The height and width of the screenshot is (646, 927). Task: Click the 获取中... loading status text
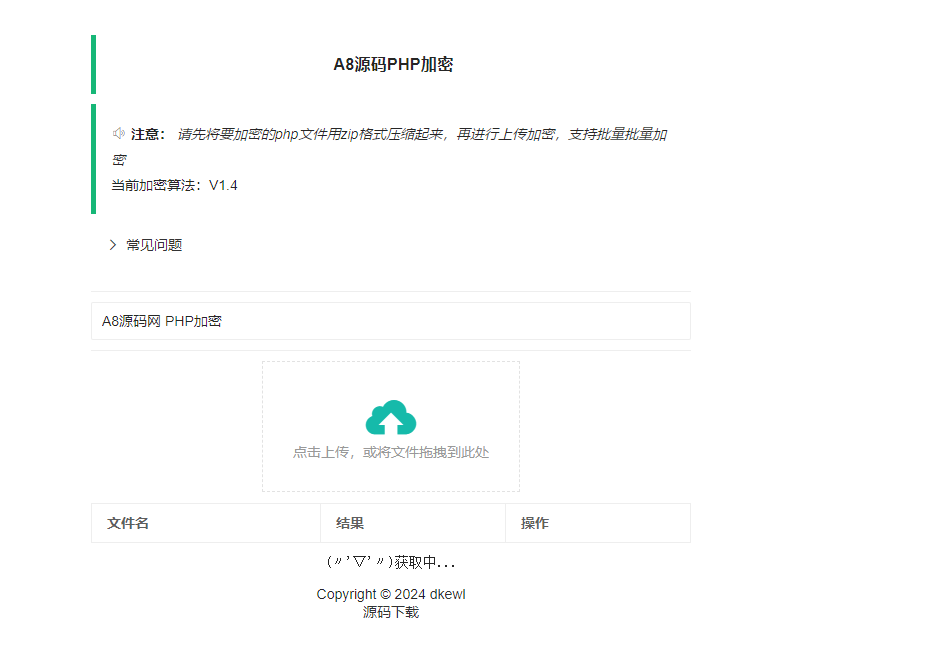[391, 562]
